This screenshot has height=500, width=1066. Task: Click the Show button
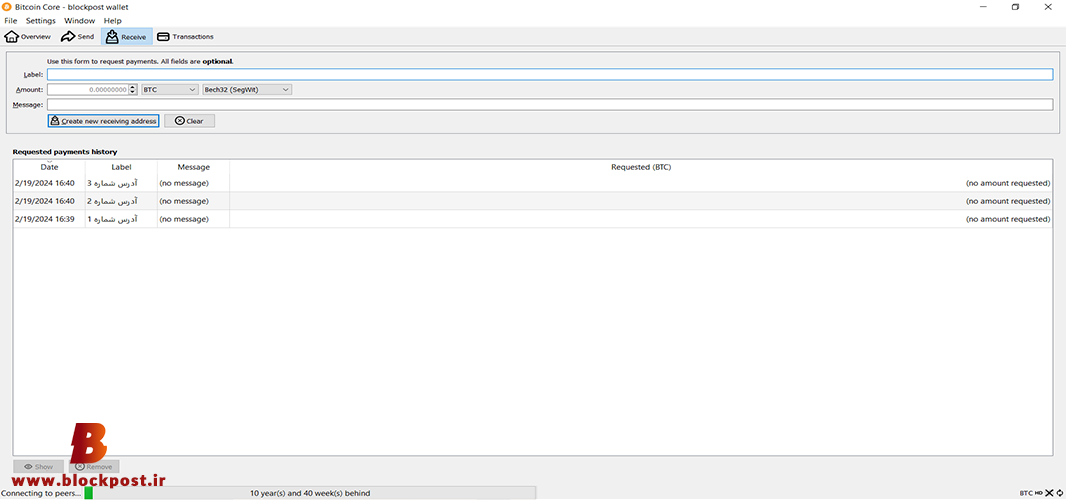pyautogui.click(x=39, y=467)
